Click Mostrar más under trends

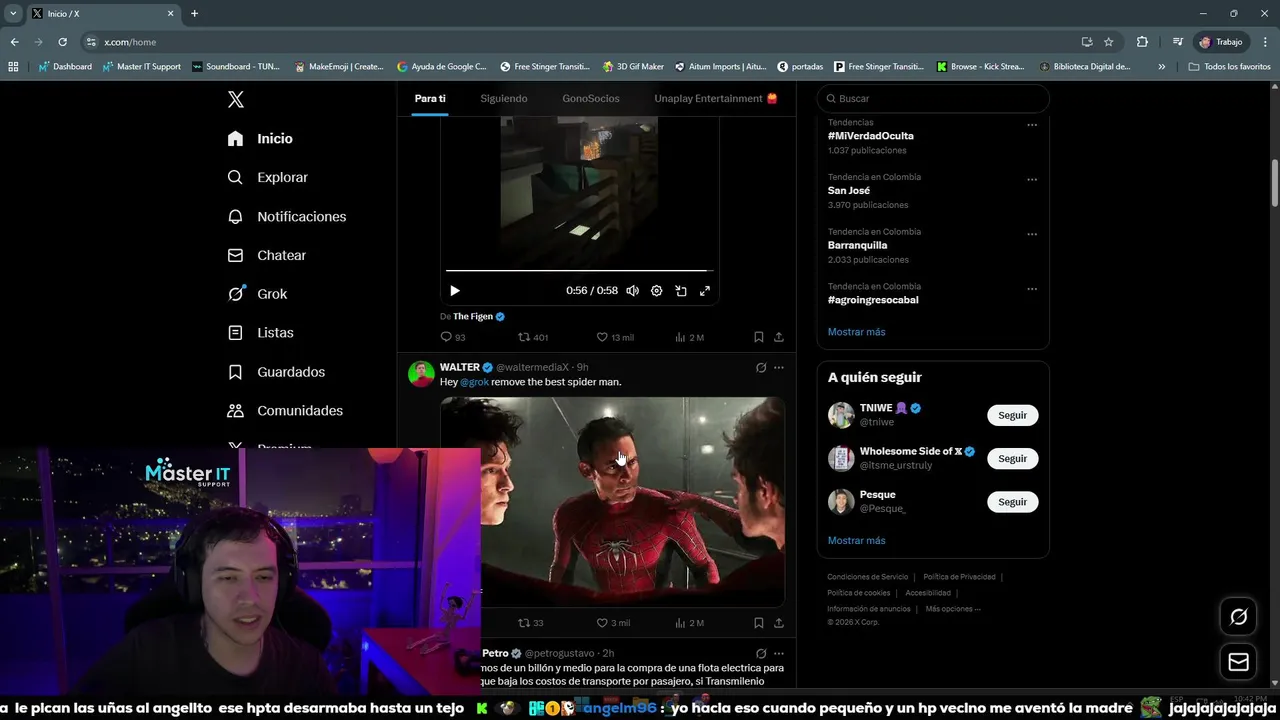point(856,332)
